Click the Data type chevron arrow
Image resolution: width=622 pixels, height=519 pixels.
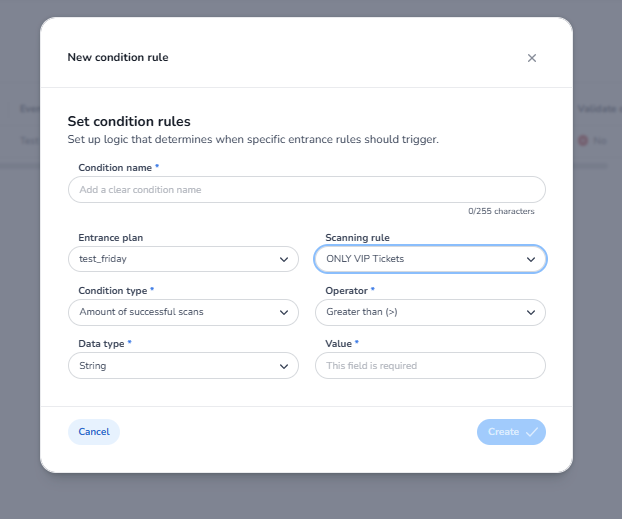pos(284,366)
